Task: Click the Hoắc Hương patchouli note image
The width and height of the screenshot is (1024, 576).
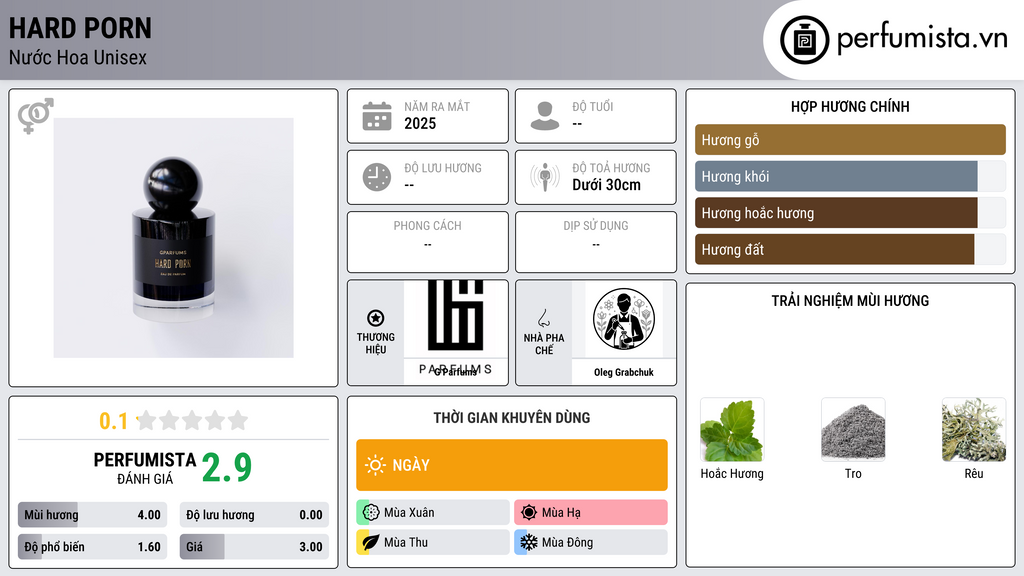Action: (x=732, y=430)
